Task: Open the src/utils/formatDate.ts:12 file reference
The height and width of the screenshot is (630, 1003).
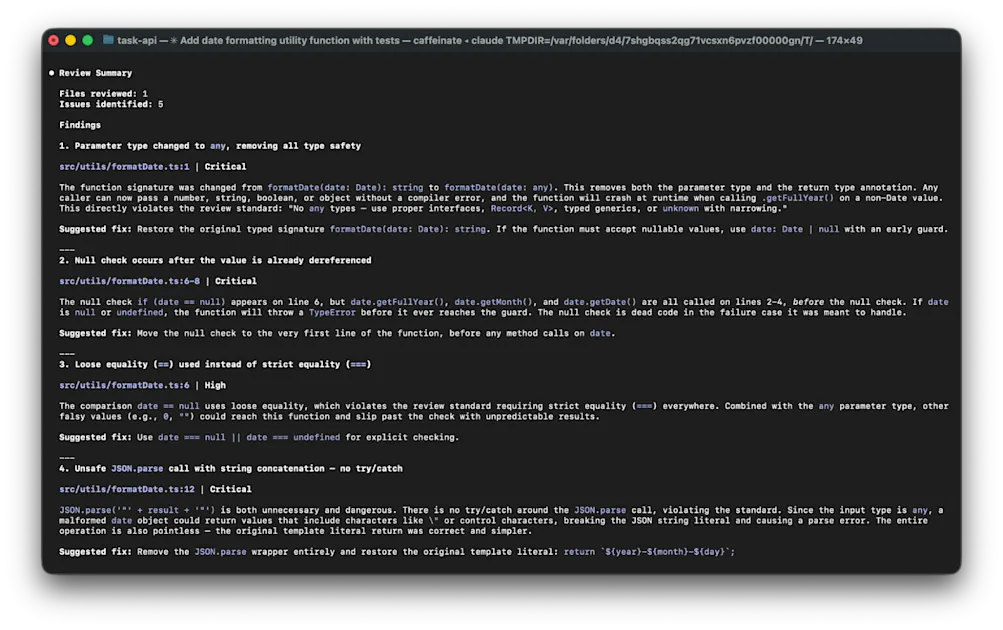Action: coord(126,489)
